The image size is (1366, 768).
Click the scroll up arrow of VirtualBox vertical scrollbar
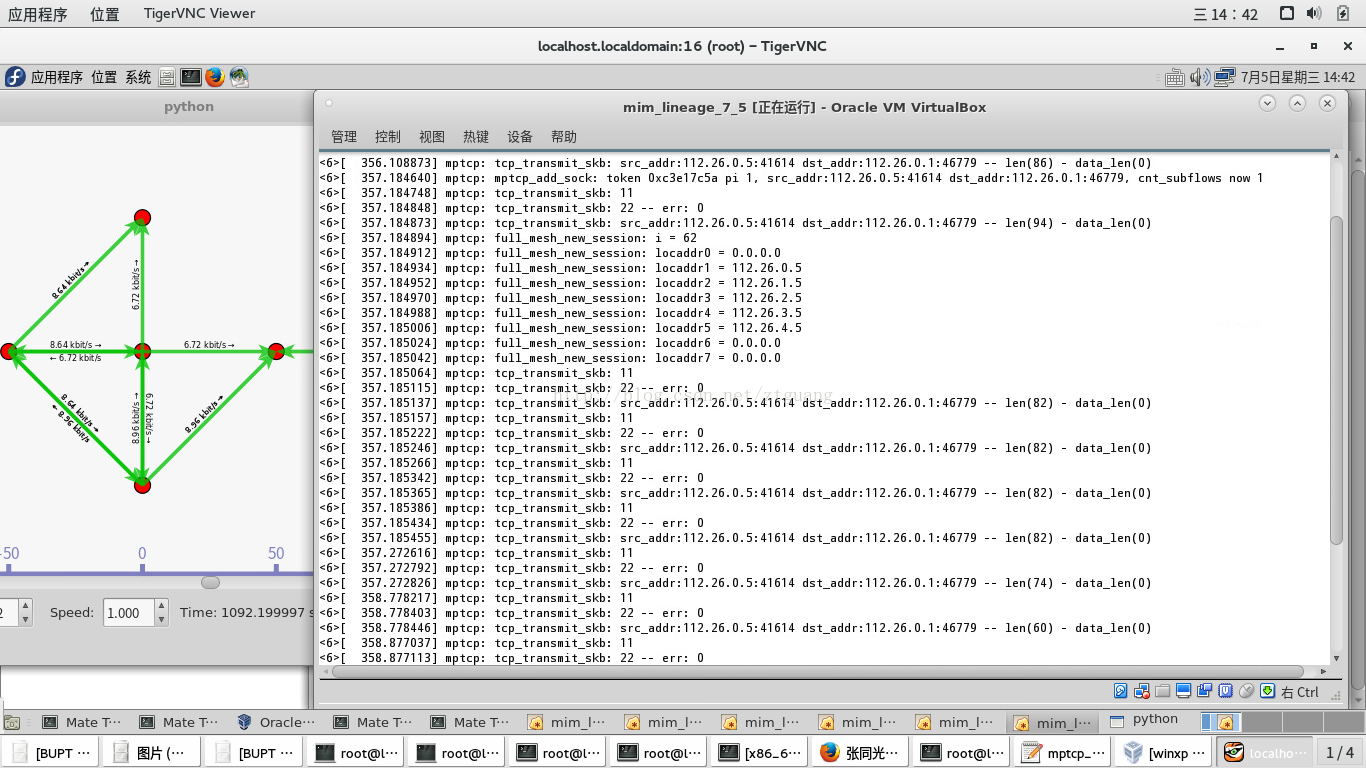point(1337,158)
